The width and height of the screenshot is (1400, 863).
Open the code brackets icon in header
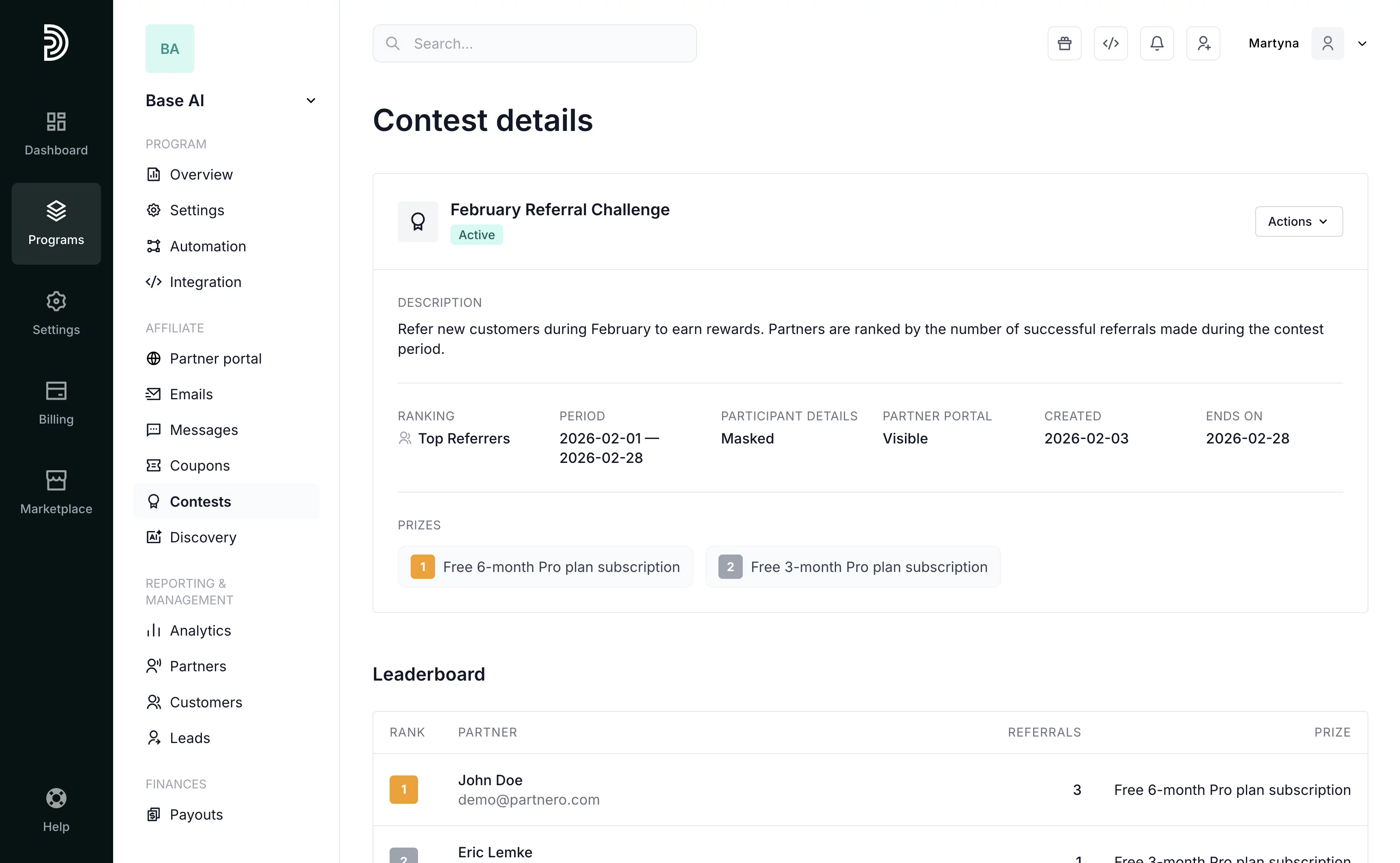point(1110,43)
